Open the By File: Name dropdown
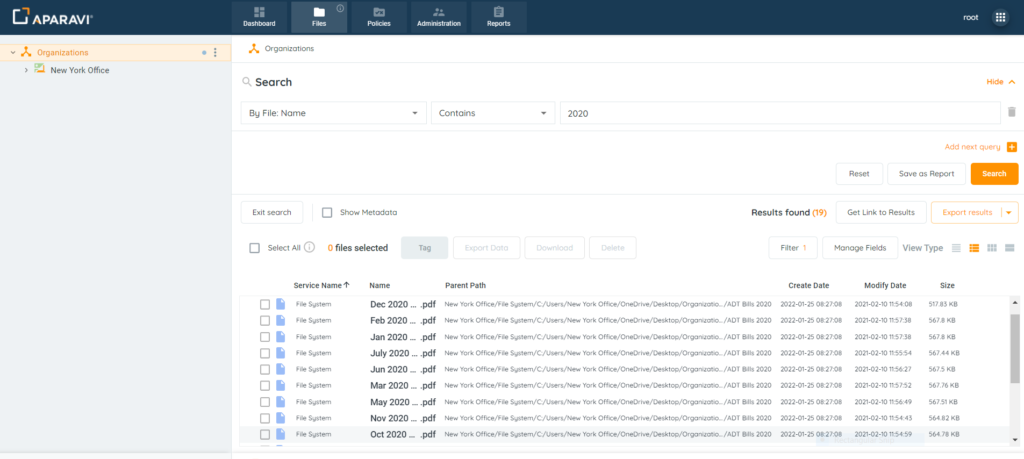 coord(334,113)
